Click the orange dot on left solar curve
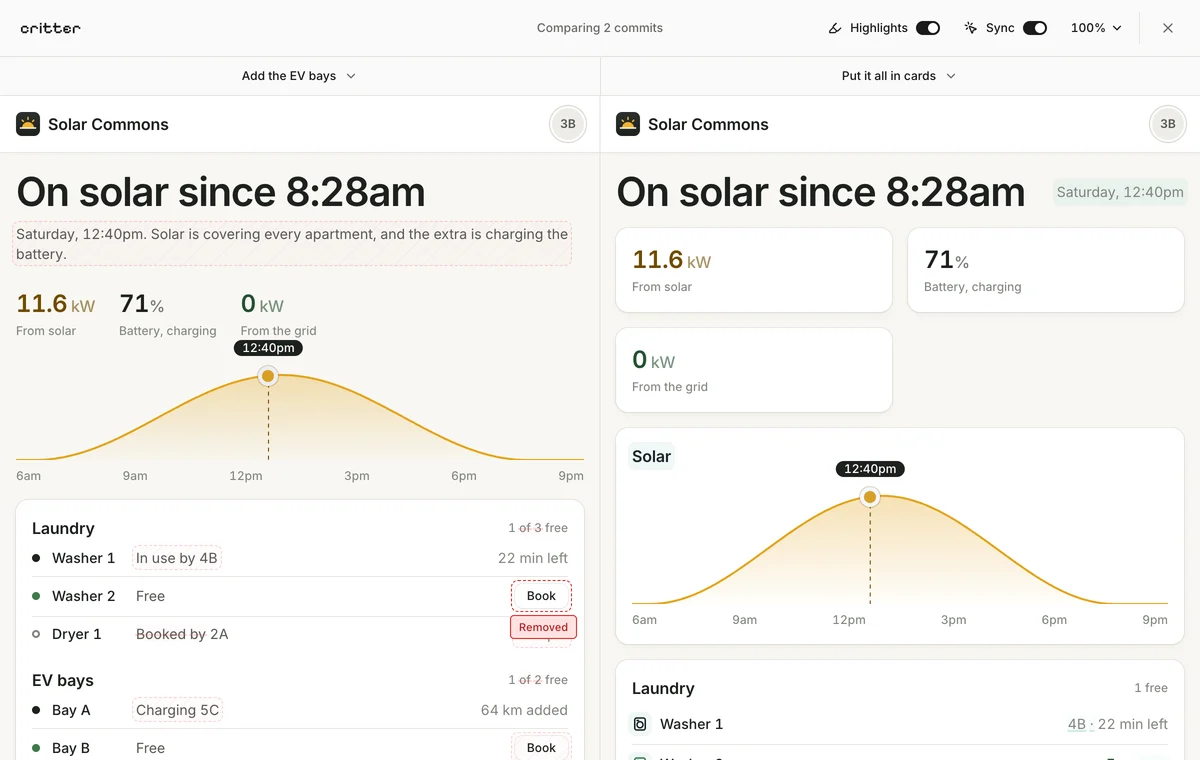 click(268, 376)
